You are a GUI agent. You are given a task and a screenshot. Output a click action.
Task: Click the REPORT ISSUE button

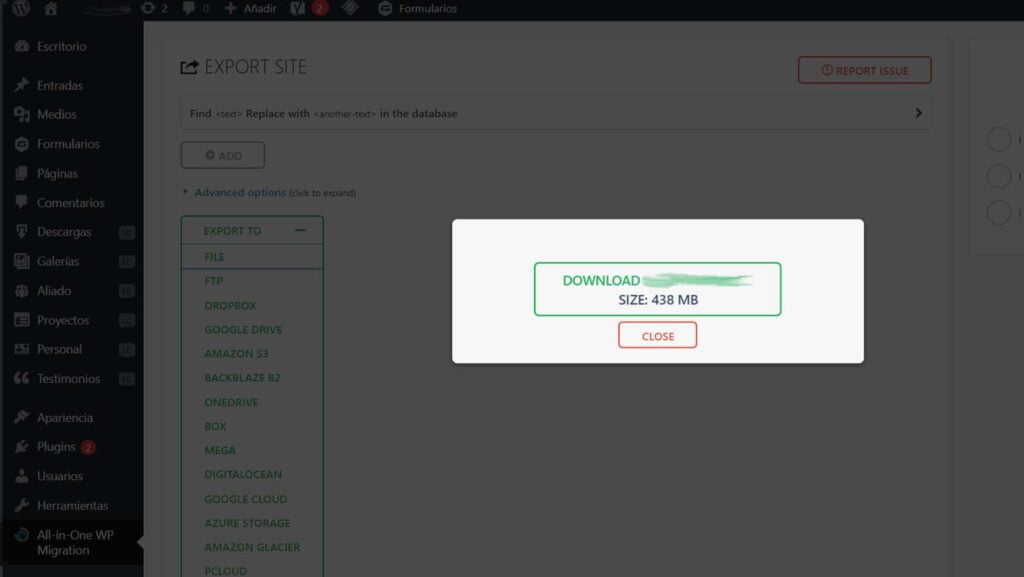tap(863, 70)
